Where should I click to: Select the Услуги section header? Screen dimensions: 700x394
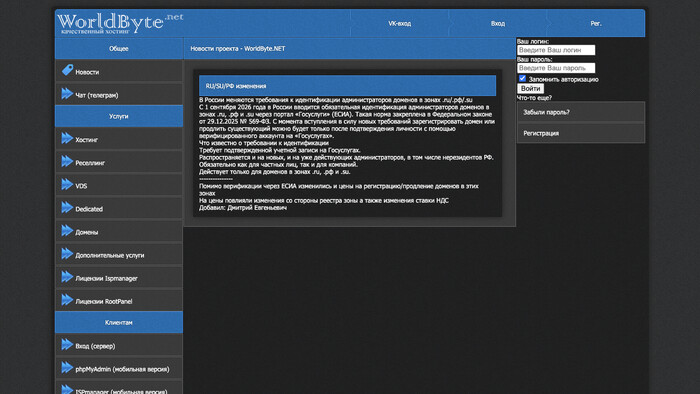coord(119,116)
